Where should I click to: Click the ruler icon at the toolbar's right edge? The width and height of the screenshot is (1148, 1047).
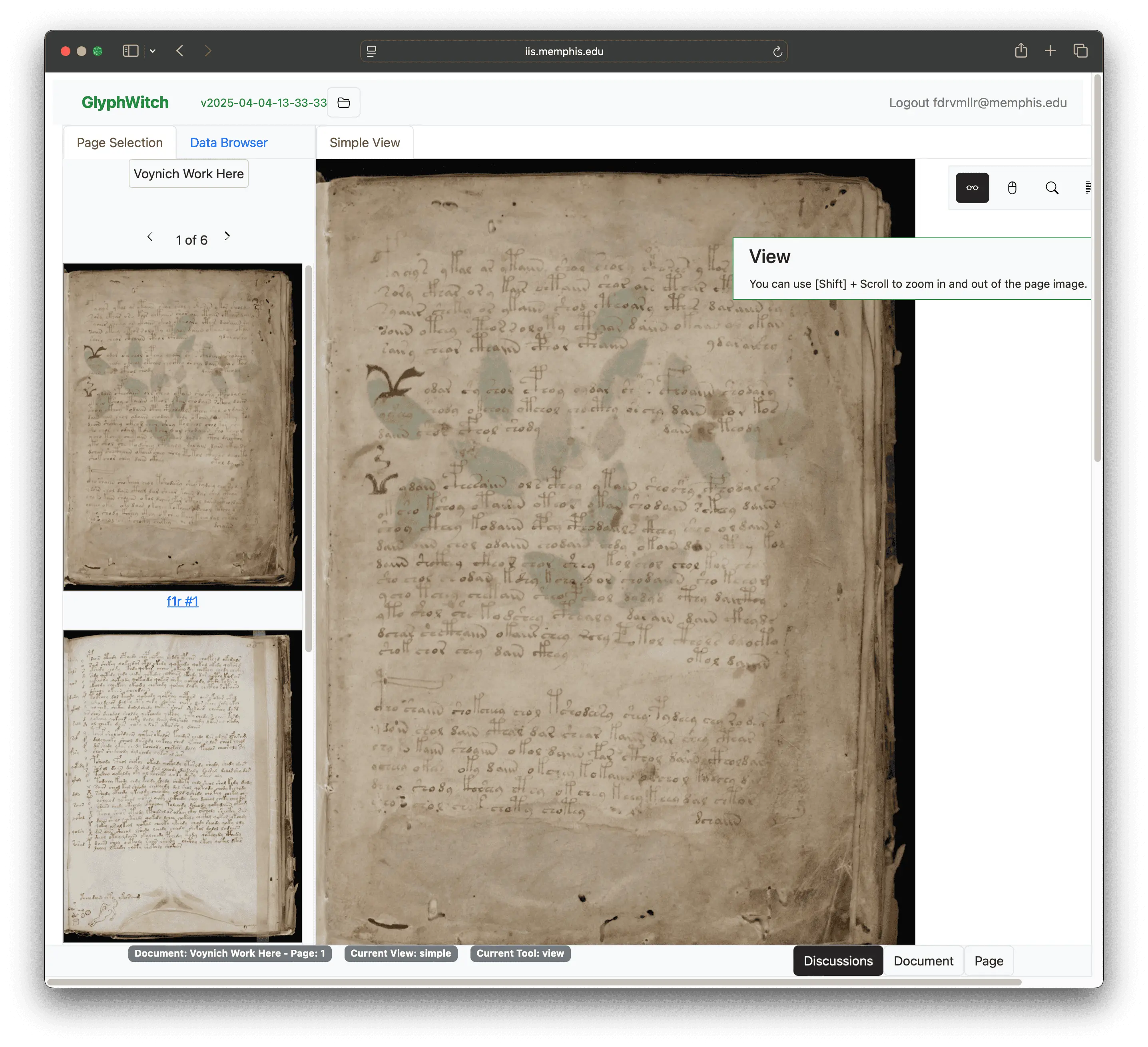[1089, 187]
